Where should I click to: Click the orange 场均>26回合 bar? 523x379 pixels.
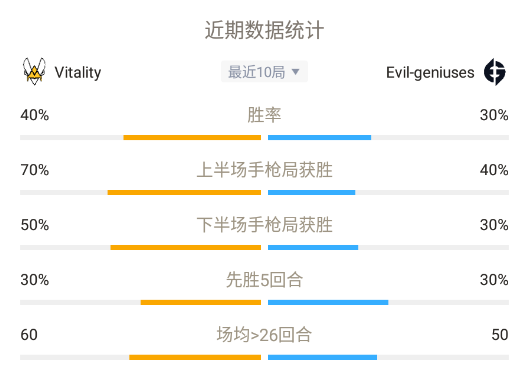pos(195,357)
